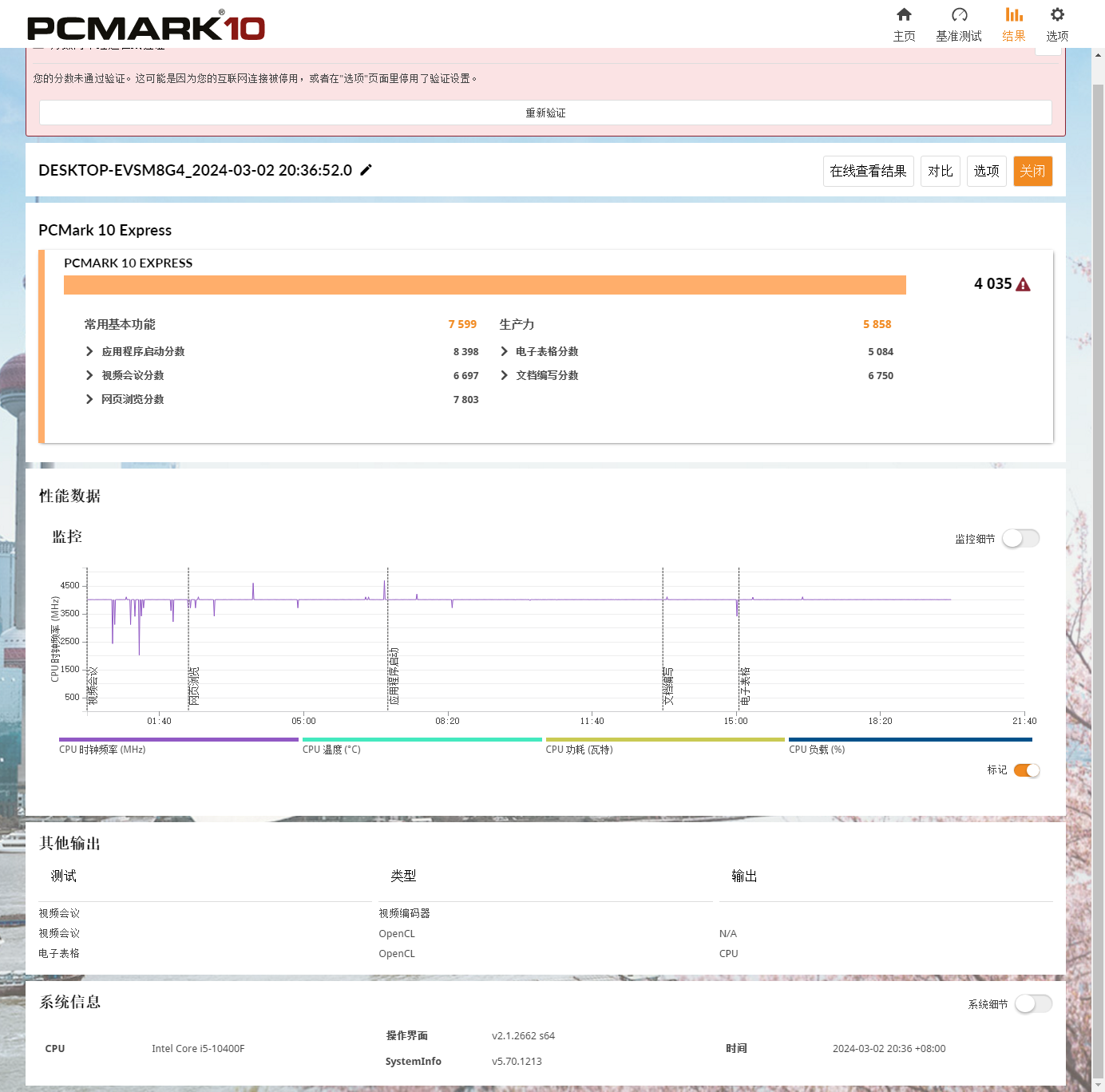Click the 常用基本功能 score 7 599
The width and height of the screenshot is (1105, 1092).
click(x=462, y=324)
